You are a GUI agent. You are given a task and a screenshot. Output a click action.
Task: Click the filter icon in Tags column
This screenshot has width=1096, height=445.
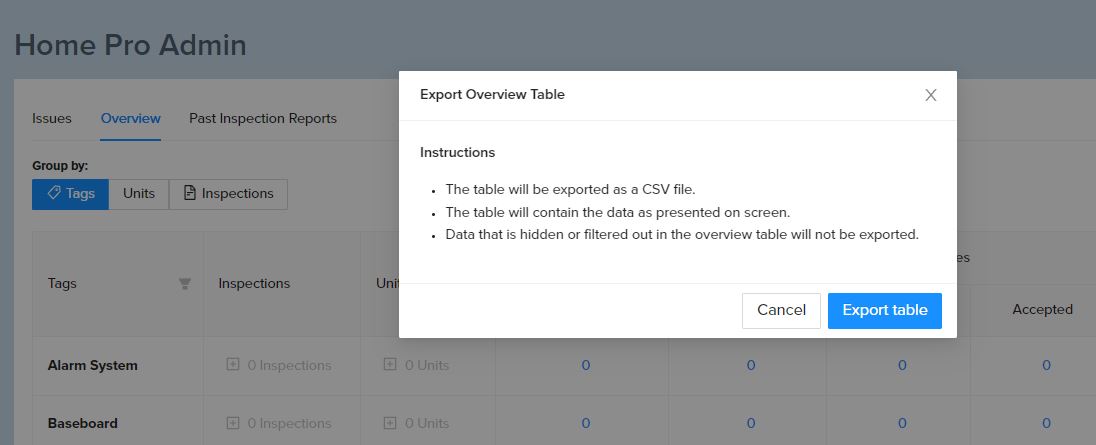click(x=185, y=284)
